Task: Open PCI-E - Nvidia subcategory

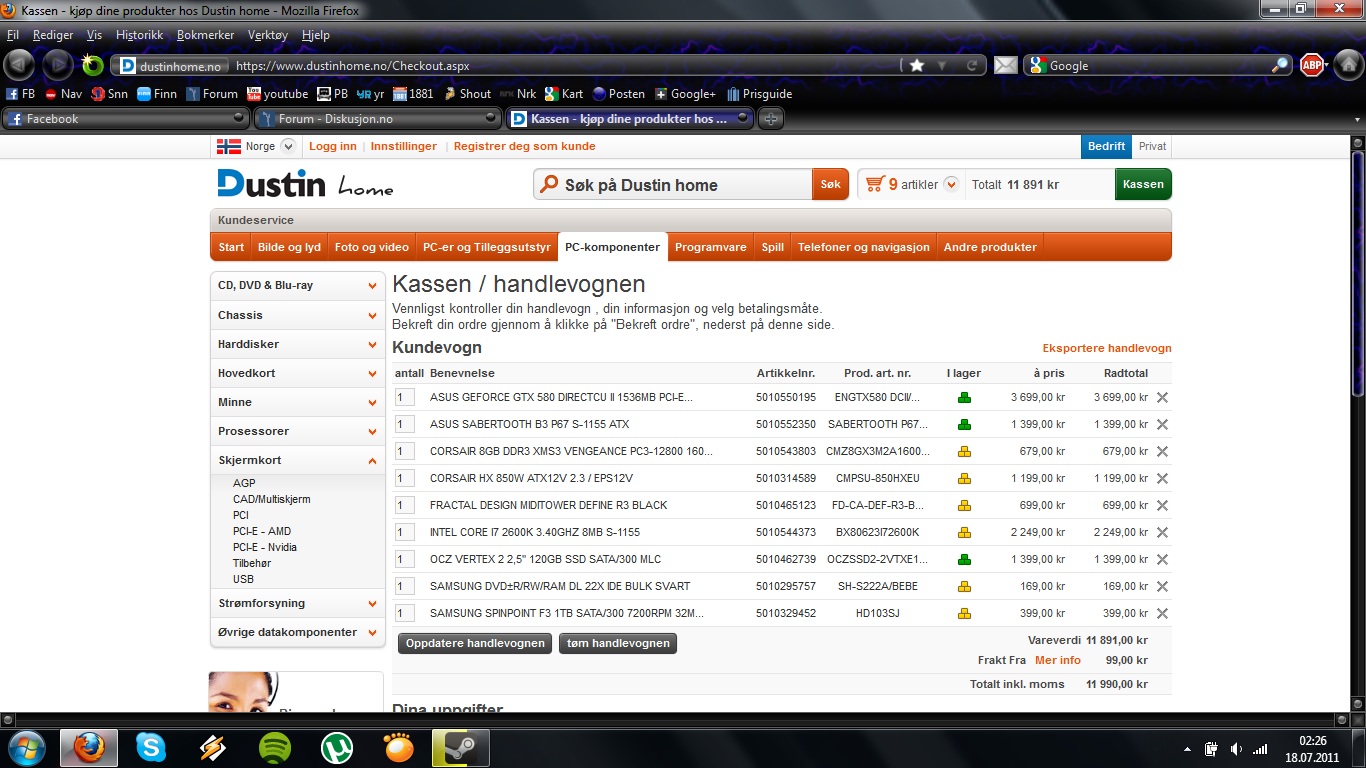Action: 265,547
